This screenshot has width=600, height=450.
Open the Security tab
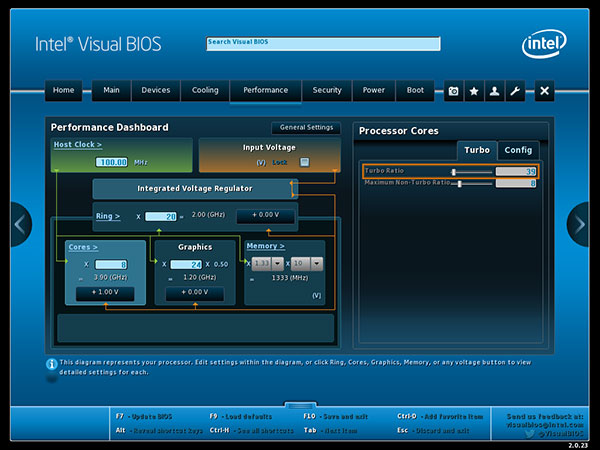point(327,90)
